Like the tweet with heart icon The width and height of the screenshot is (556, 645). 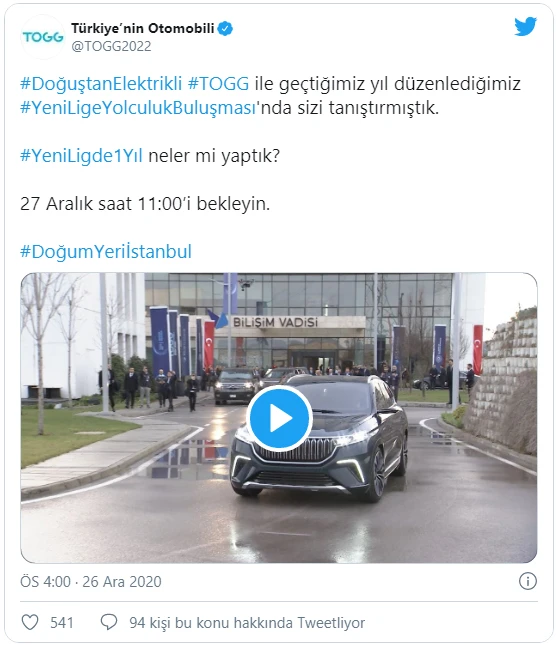[x=30, y=622]
